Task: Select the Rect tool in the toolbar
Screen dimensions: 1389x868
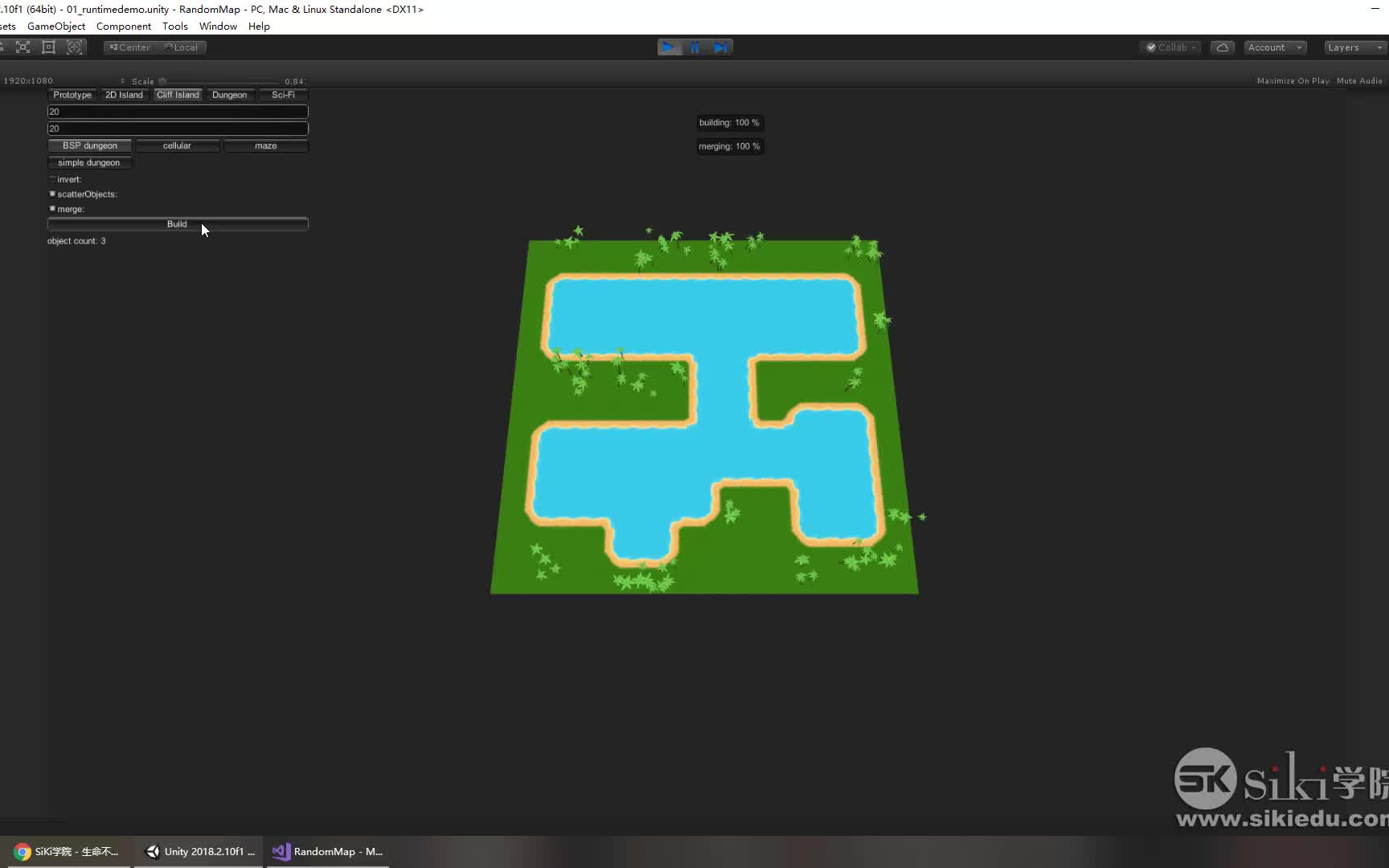Action: tap(48, 47)
